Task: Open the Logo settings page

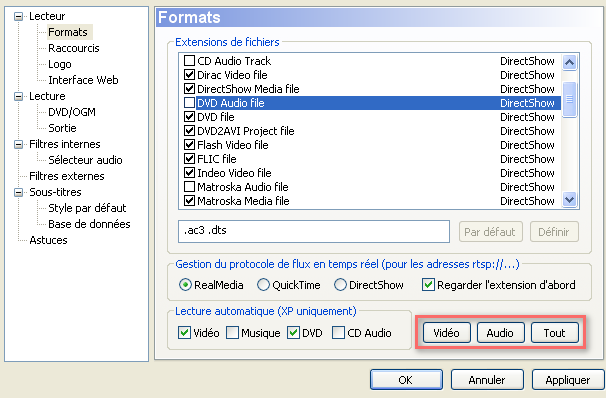Action: coord(60,64)
